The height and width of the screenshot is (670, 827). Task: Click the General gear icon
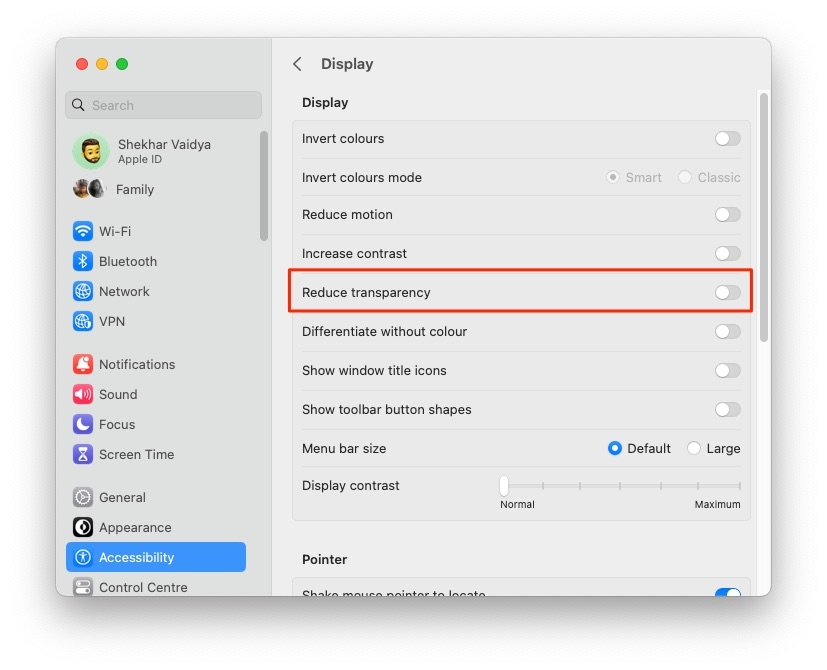(x=83, y=497)
